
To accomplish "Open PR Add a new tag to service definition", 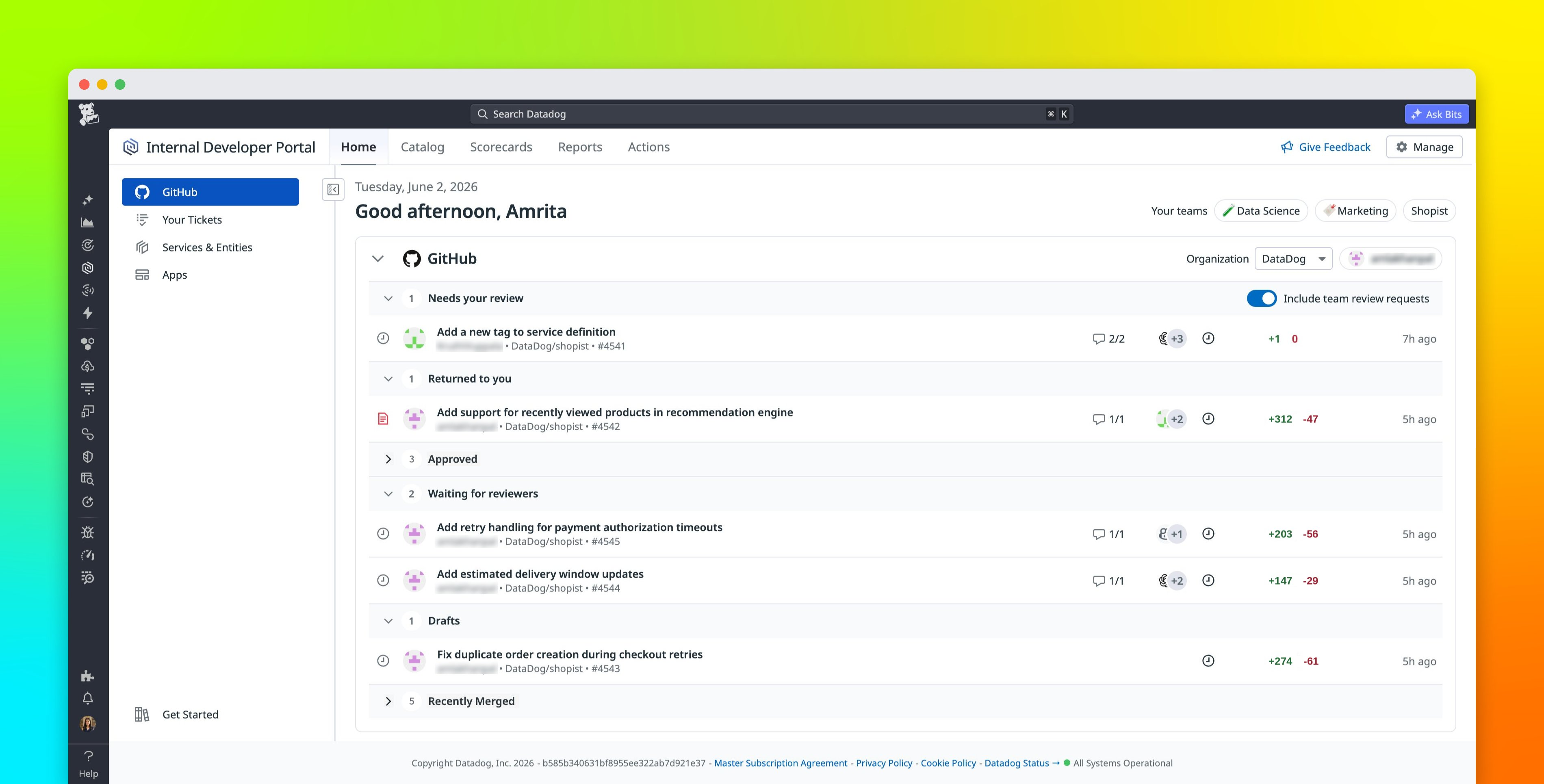I will 526,332.
